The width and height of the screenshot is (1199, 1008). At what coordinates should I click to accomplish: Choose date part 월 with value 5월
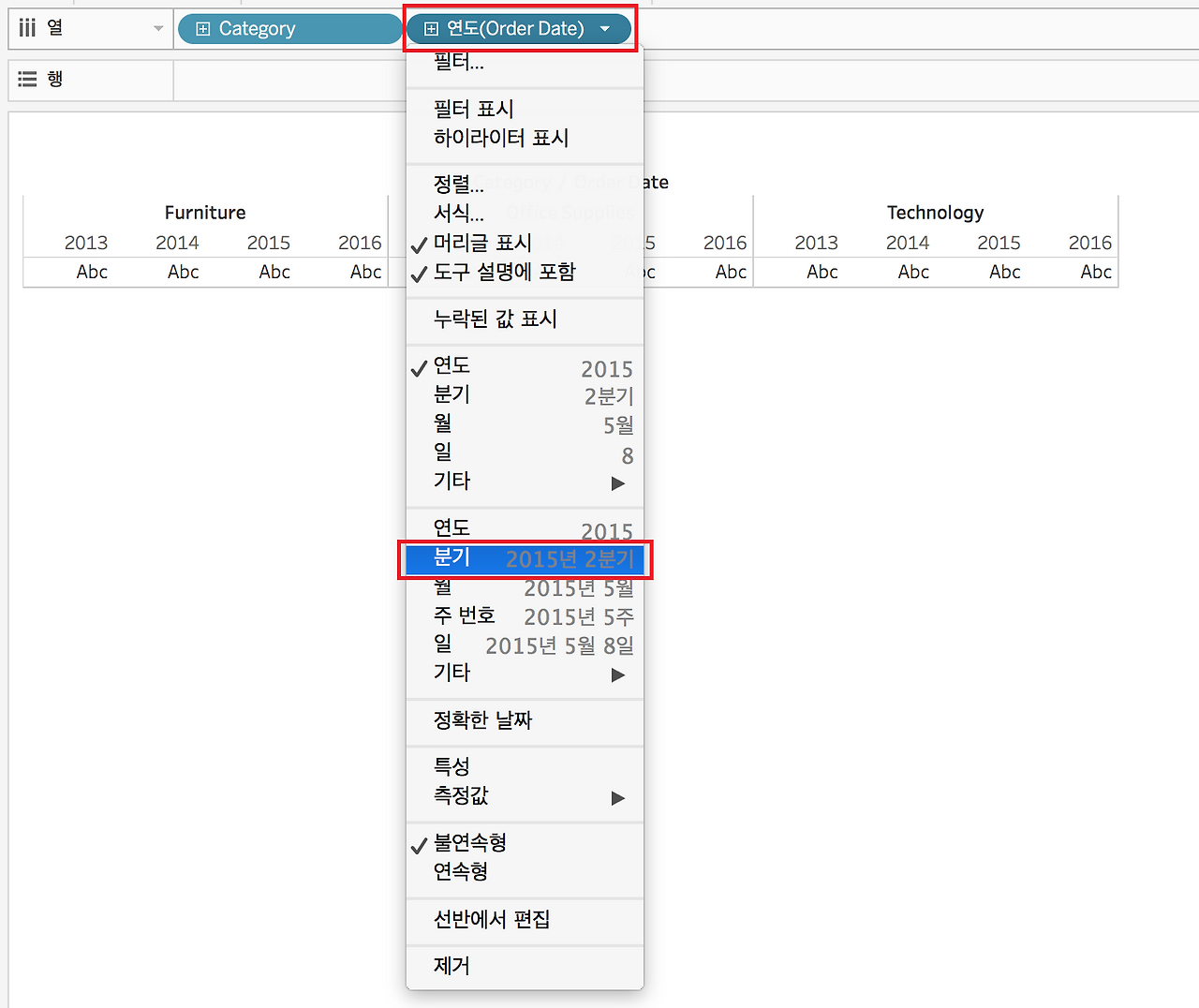coord(525,424)
